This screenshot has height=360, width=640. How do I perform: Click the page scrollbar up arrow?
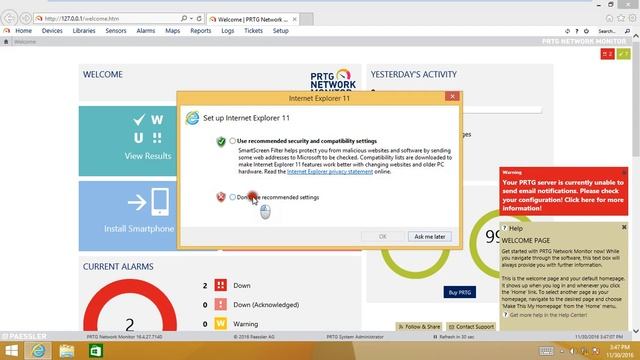636,37
